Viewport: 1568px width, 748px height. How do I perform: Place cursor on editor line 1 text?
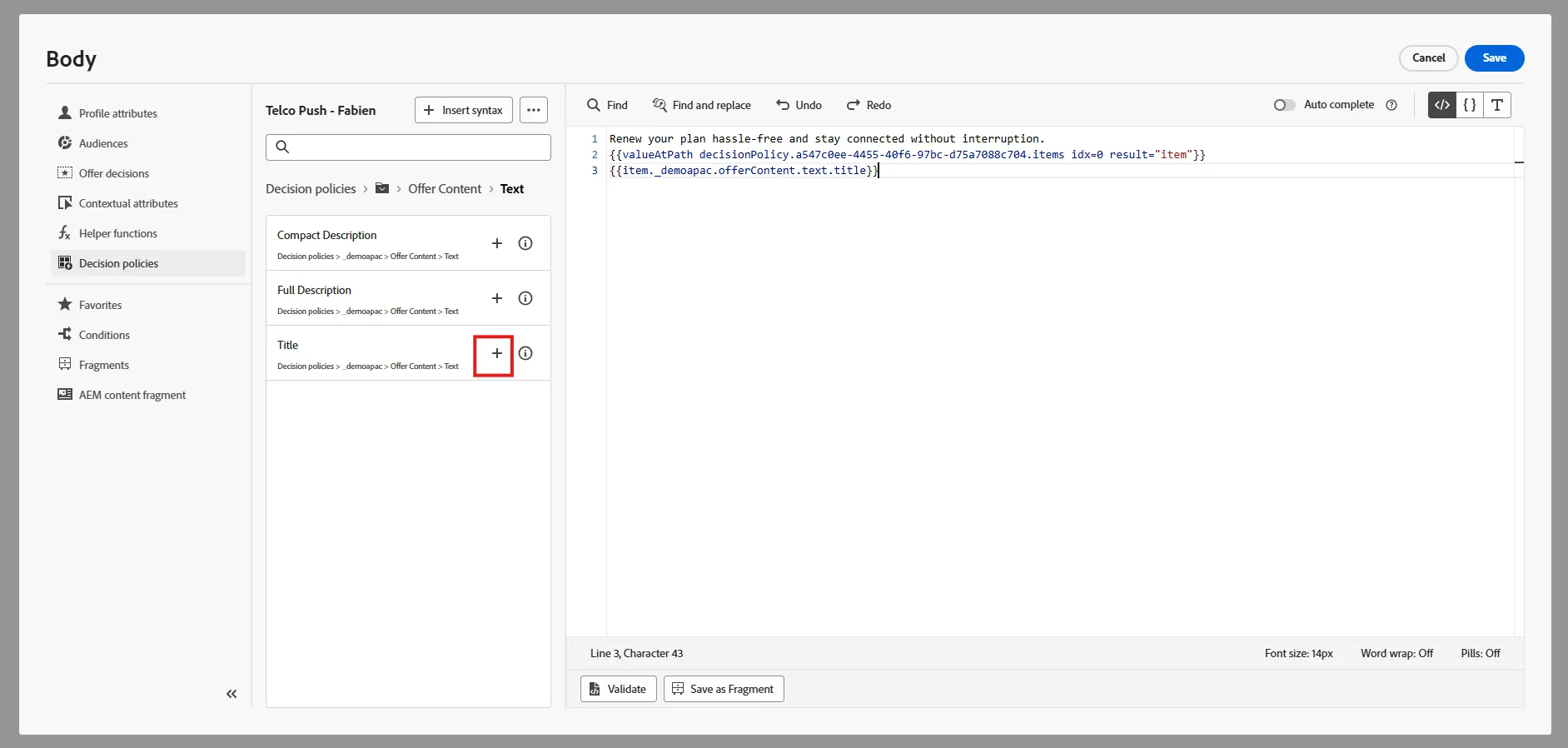coord(827,139)
